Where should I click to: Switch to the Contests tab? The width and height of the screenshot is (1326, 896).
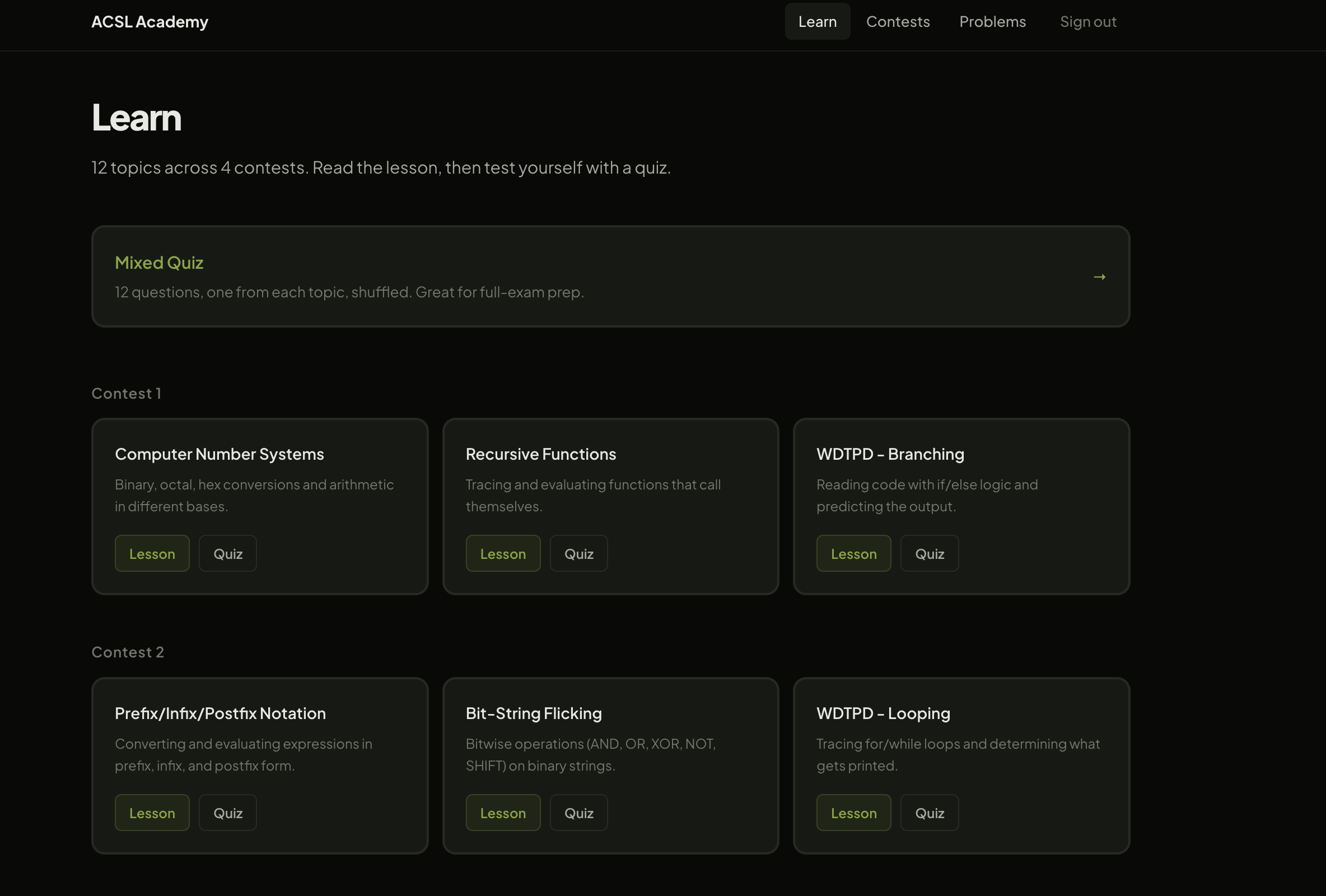point(898,21)
